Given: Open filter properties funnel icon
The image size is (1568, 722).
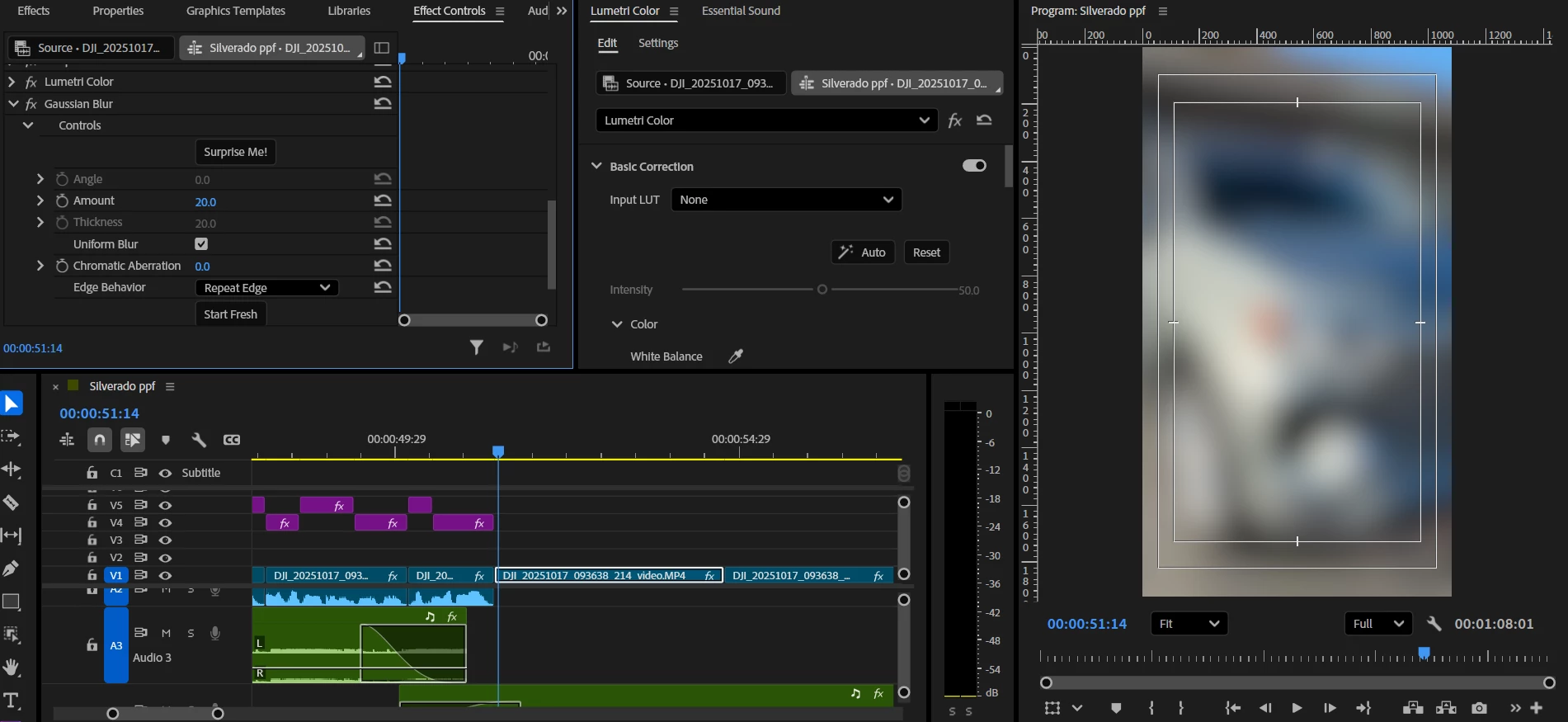Looking at the screenshot, I should coord(477,347).
